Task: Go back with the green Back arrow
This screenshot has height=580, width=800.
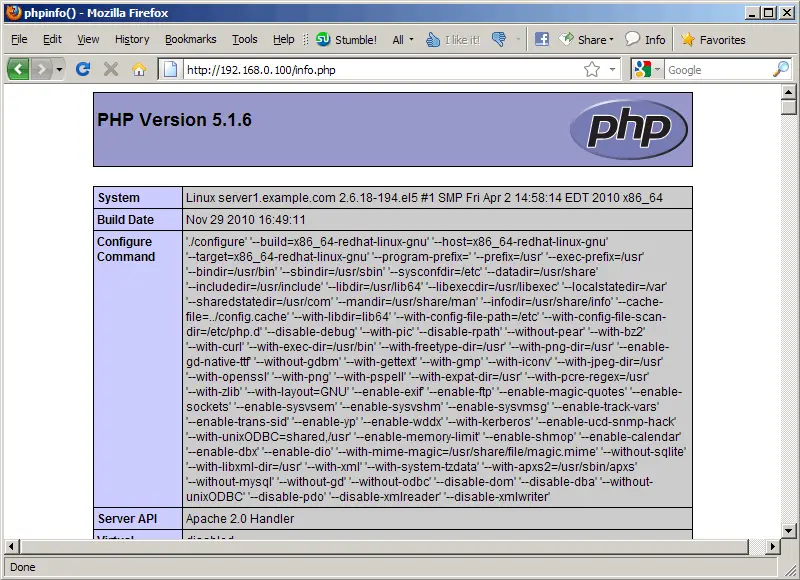Action: (x=18, y=69)
